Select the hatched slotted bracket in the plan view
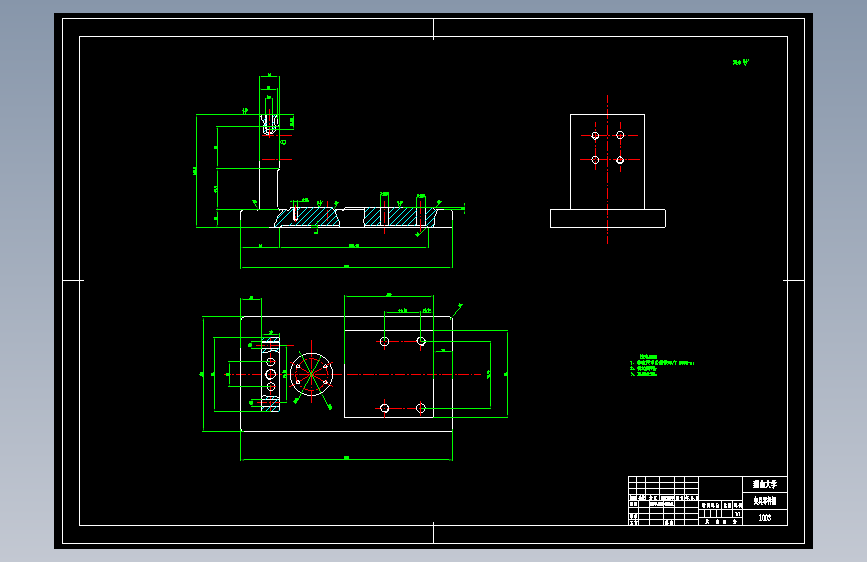The height and width of the screenshot is (562, 867). click(x=270, y=374)
